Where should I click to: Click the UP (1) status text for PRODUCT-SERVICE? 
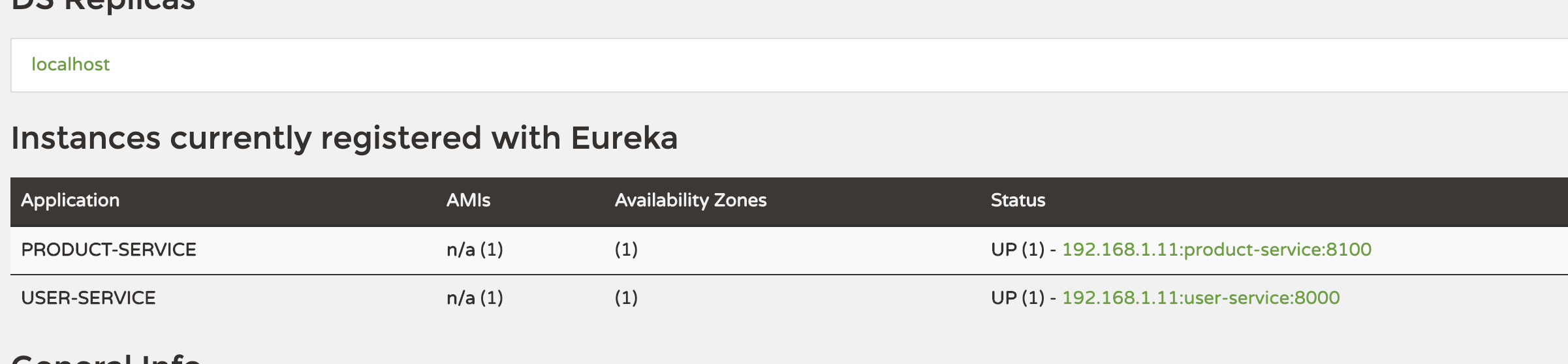click(1018, 249)
